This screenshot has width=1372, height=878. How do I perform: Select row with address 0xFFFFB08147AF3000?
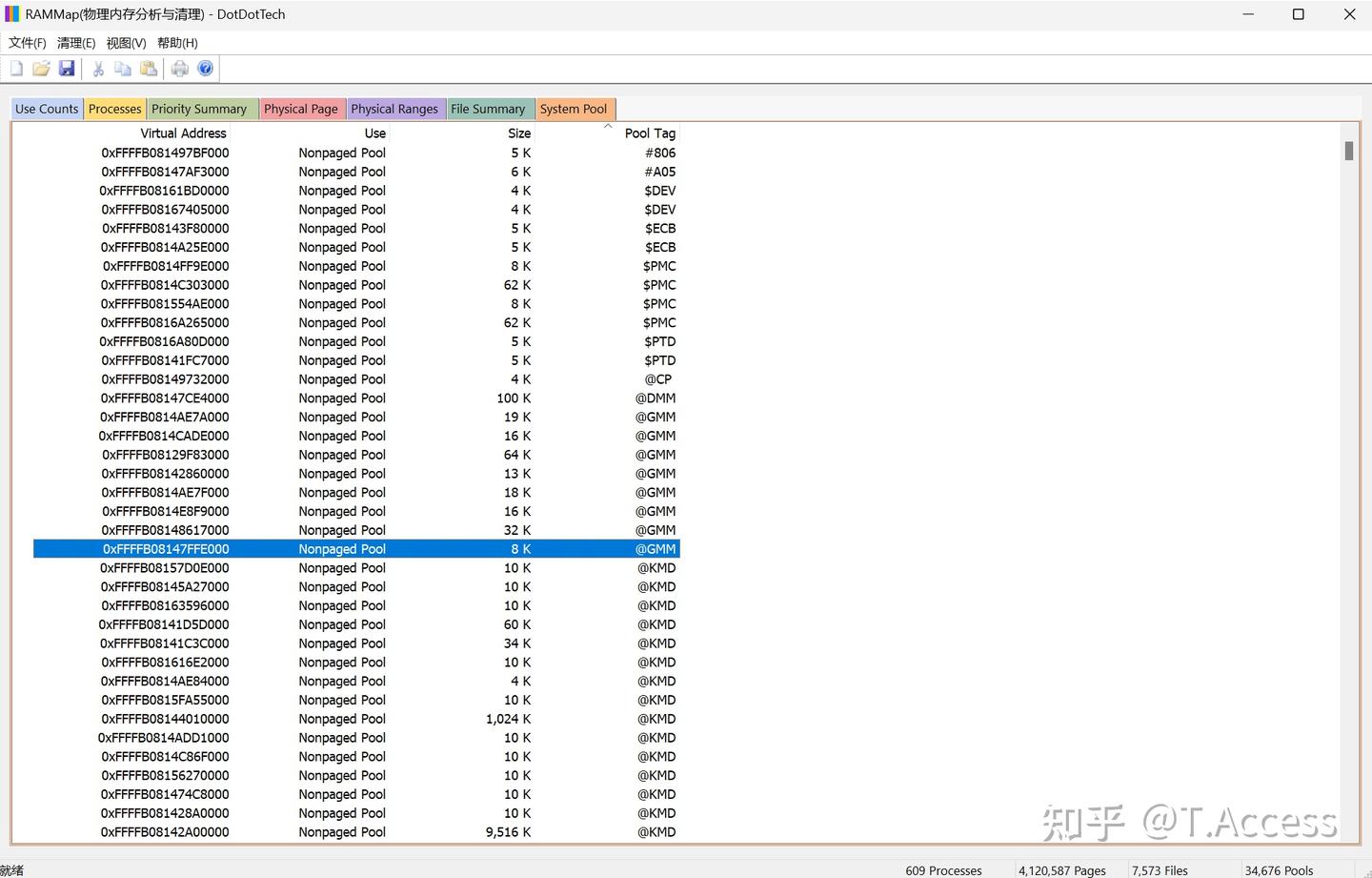356,172
